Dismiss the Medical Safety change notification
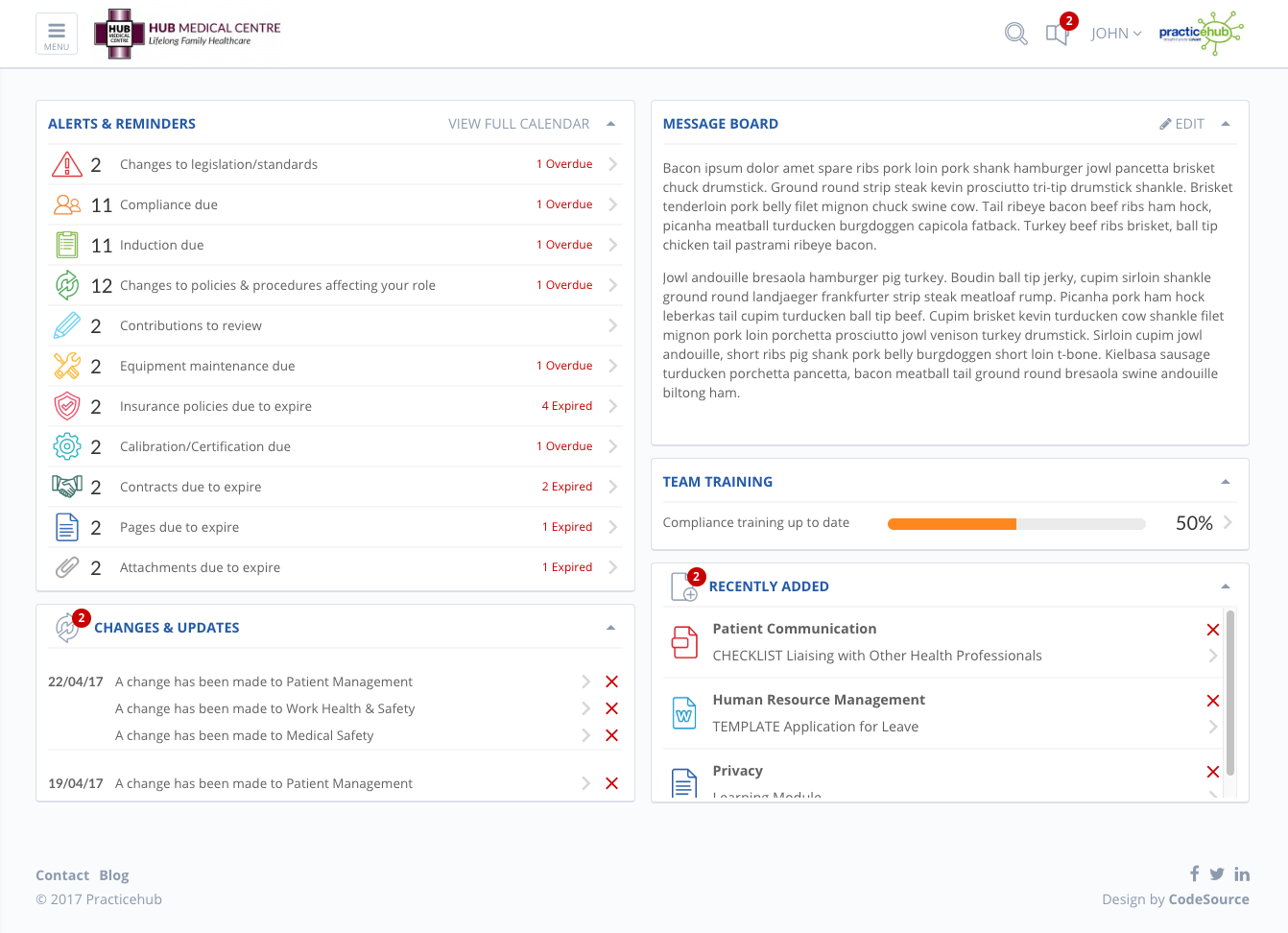 point(611,735)
